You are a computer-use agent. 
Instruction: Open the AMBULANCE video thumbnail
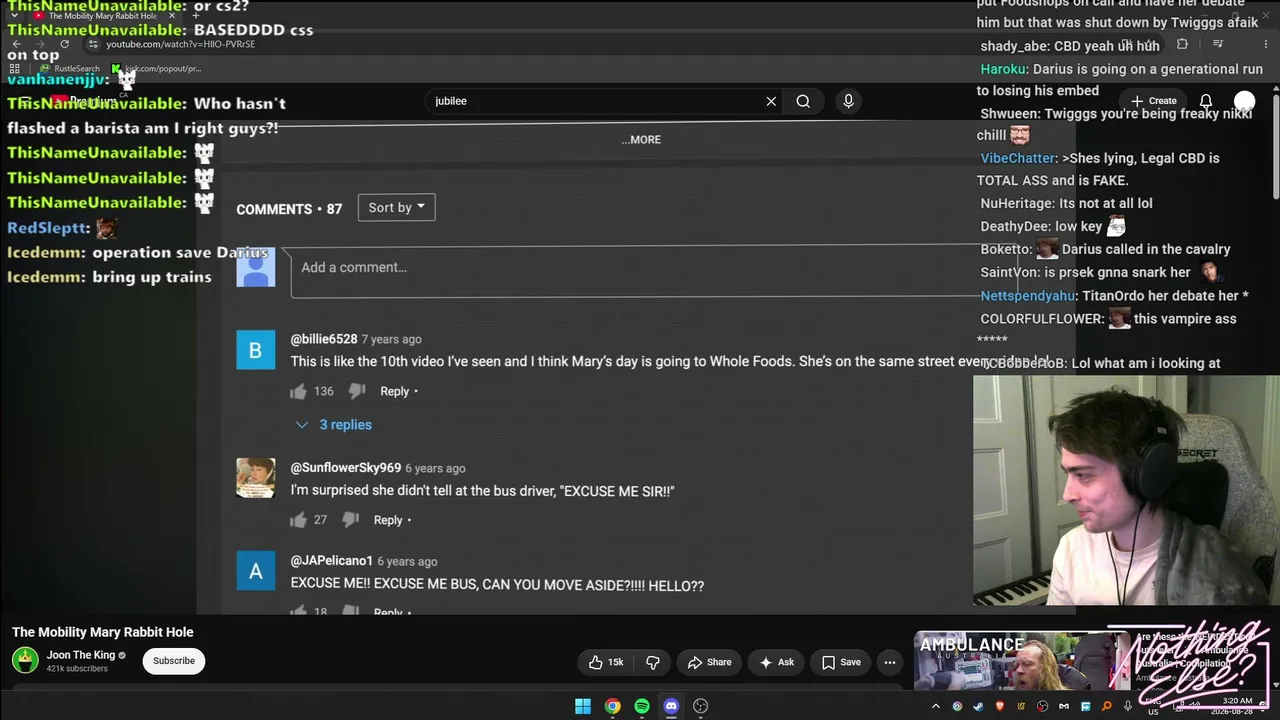tap(1020, 661)
